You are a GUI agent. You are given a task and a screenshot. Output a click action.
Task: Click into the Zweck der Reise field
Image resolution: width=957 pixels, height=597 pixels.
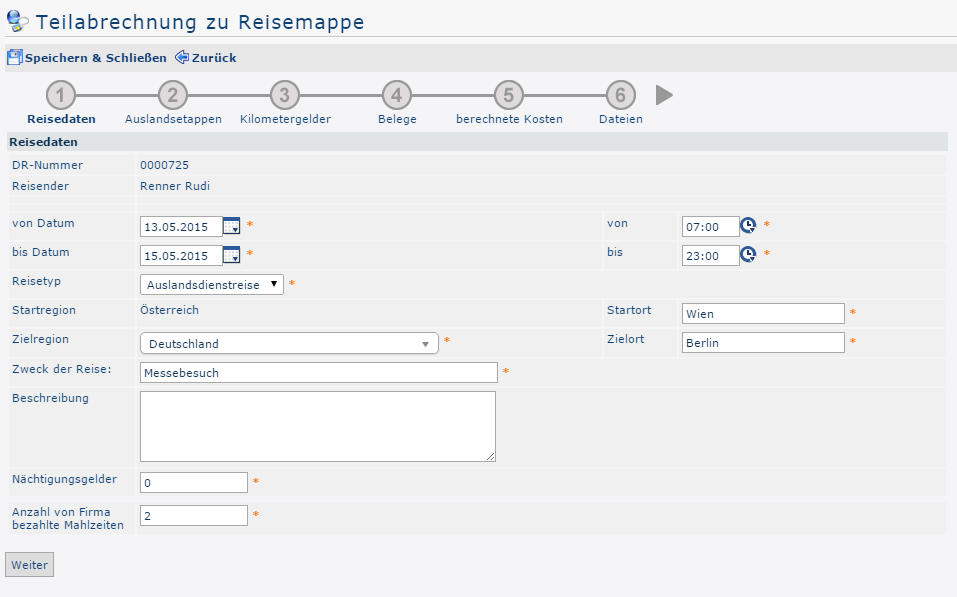[318, 373]
